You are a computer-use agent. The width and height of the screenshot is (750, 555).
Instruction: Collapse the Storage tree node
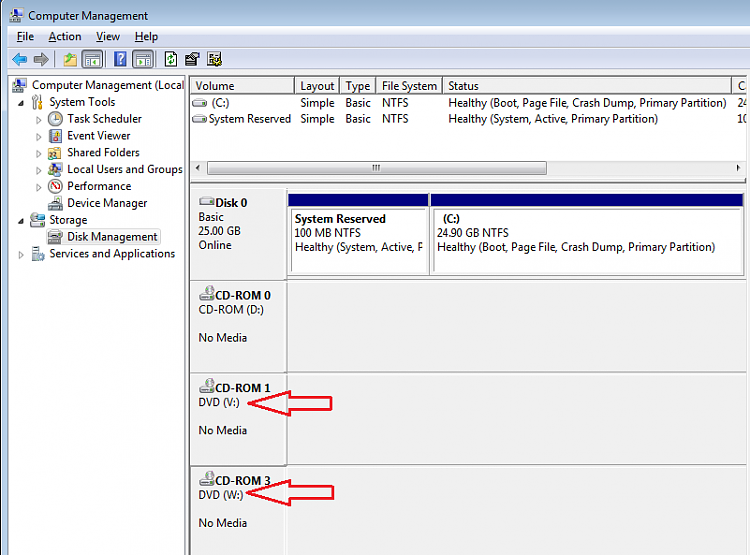[x=21, y=221]
